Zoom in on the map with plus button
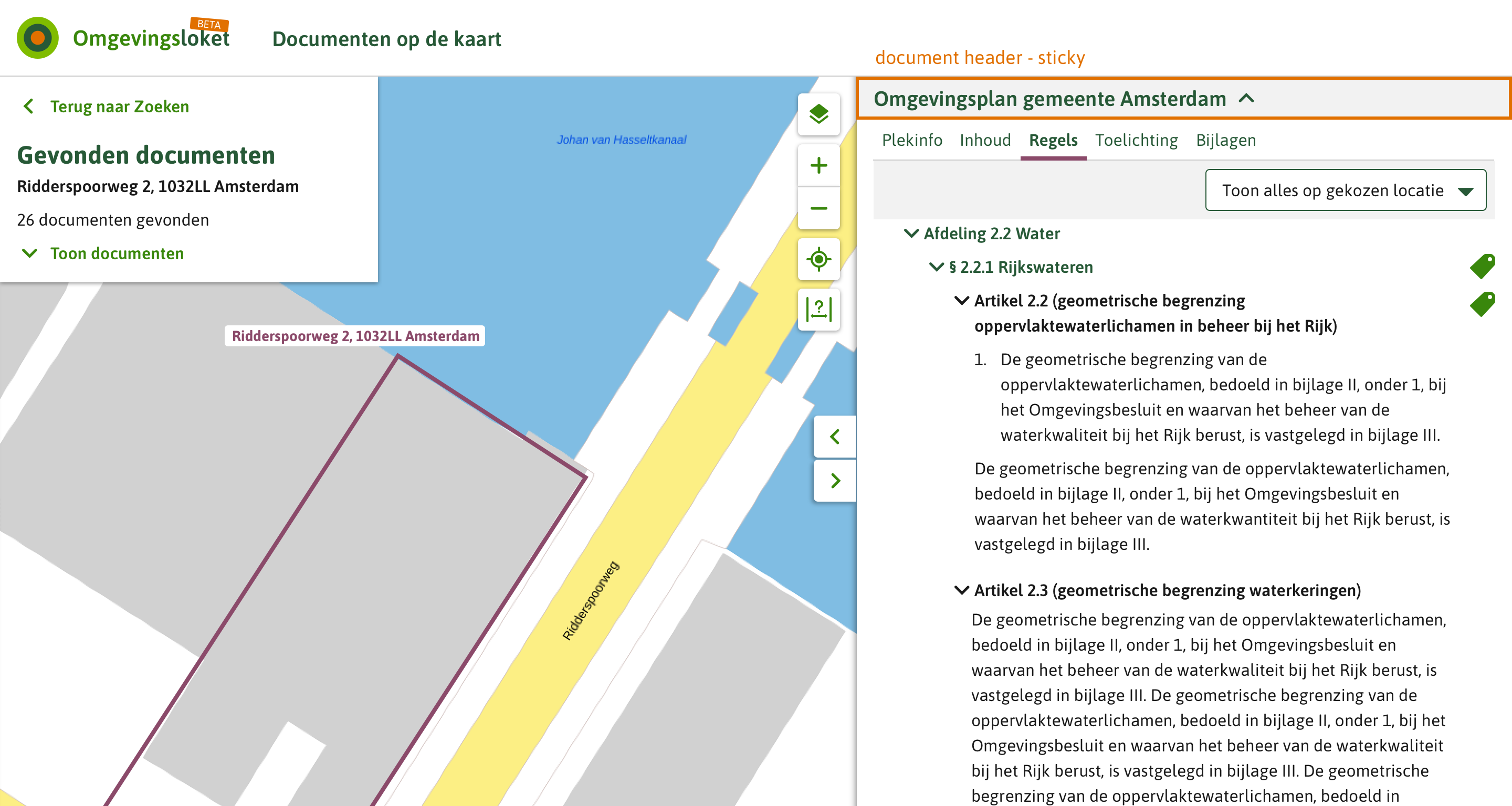The height and width of the screenshot is (806, 1512). coord(818,165)
